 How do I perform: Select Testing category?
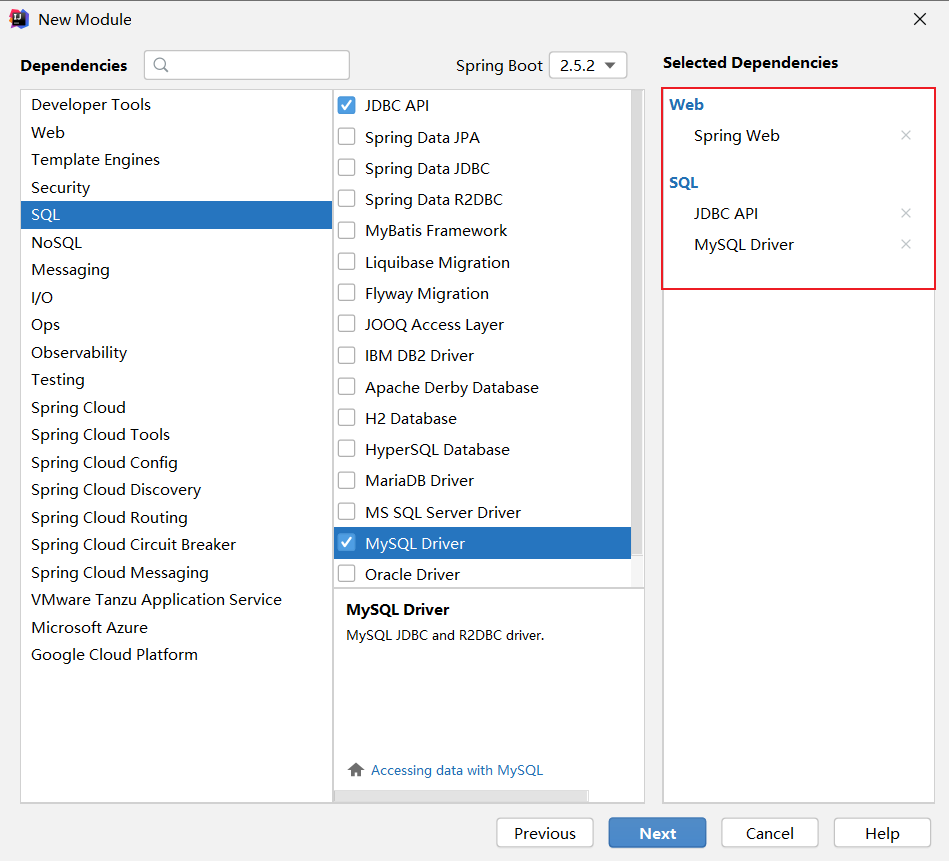tap(176, 380)
